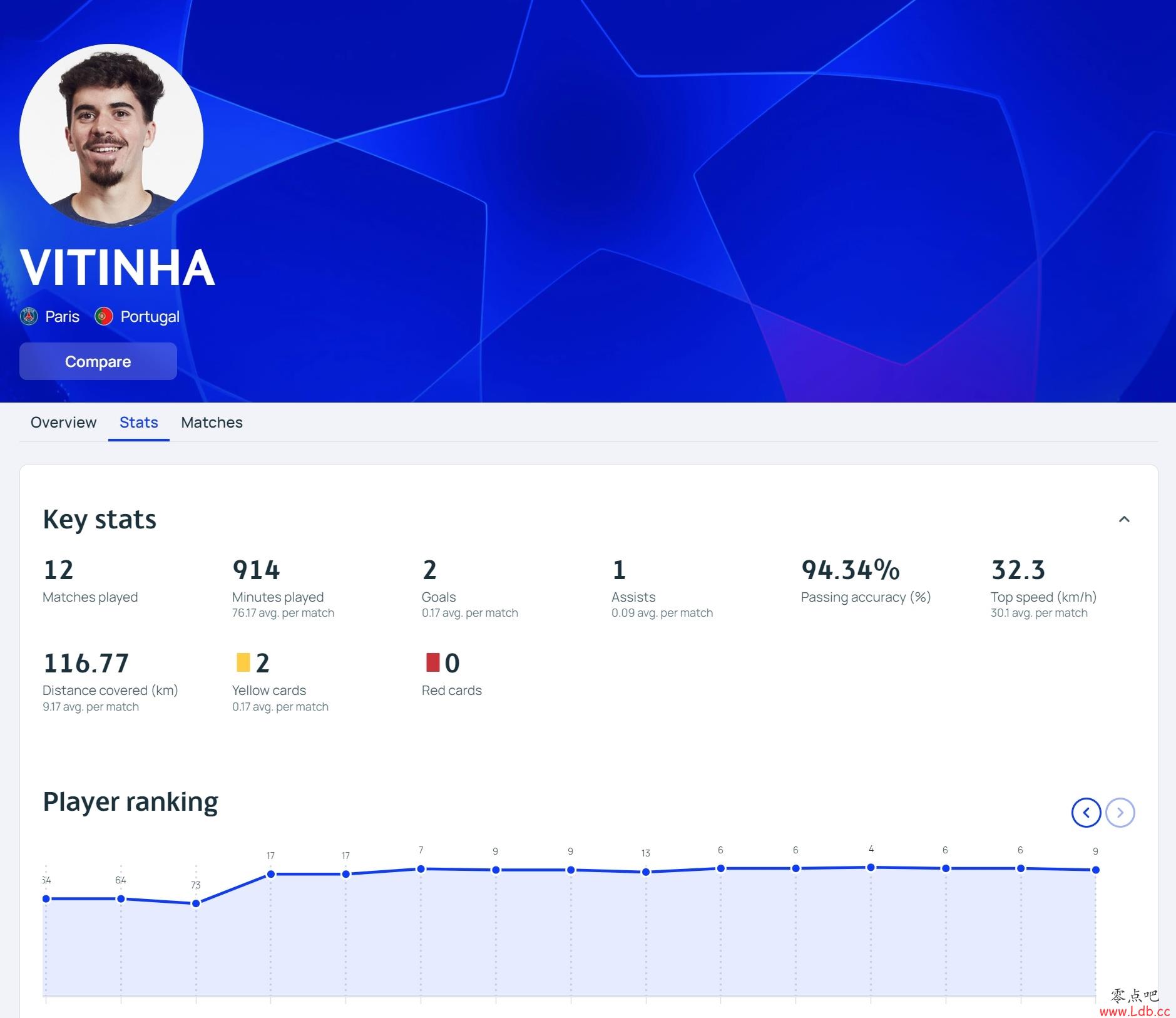Select the ranking point labeled 7
This screenshot has width=1176, height=1018.
[421, 868]
